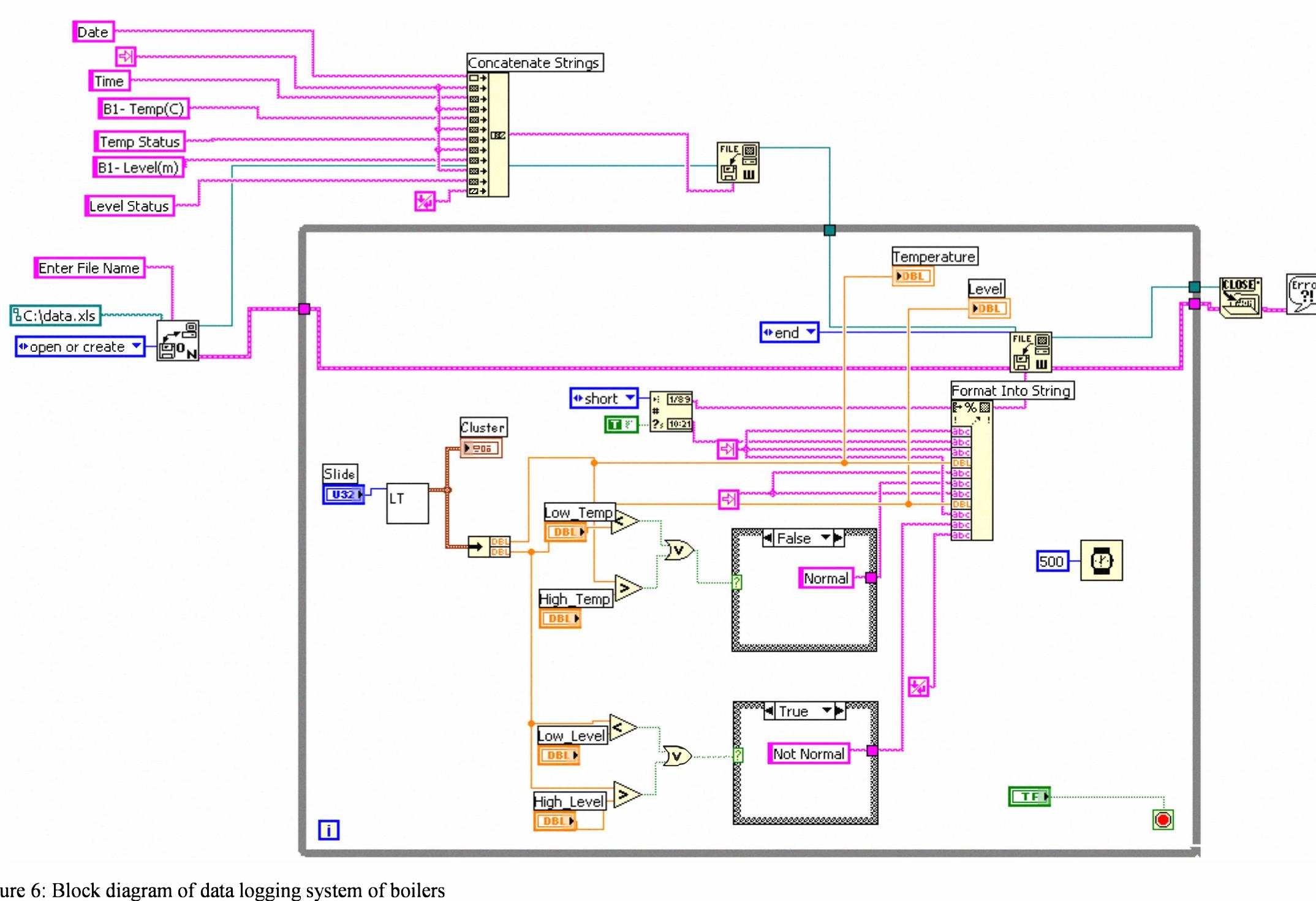The height and width of the screenshot is (901, 1316).
Task: Click the B1- Level(m) string constant
Action: (138, 167)
